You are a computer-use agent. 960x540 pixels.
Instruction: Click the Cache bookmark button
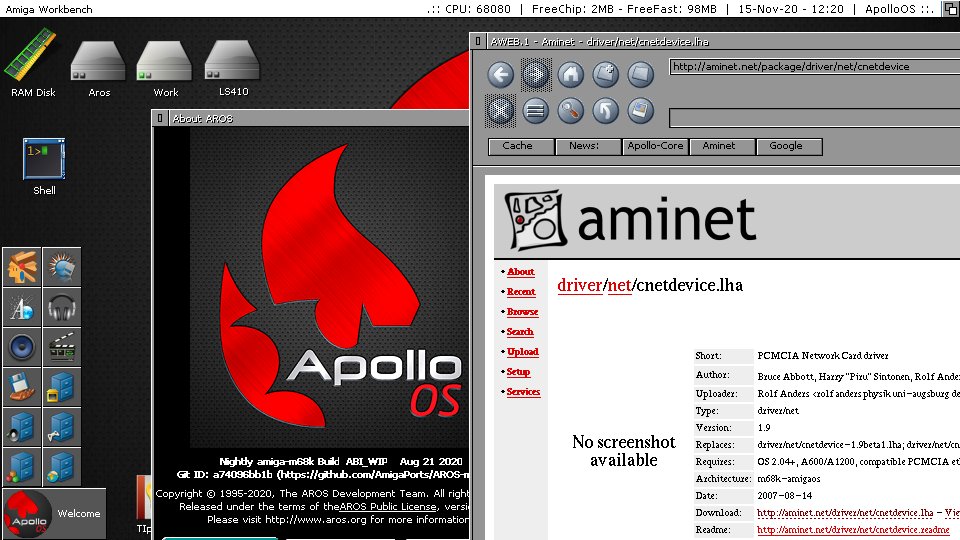click(x=521, y=146)
